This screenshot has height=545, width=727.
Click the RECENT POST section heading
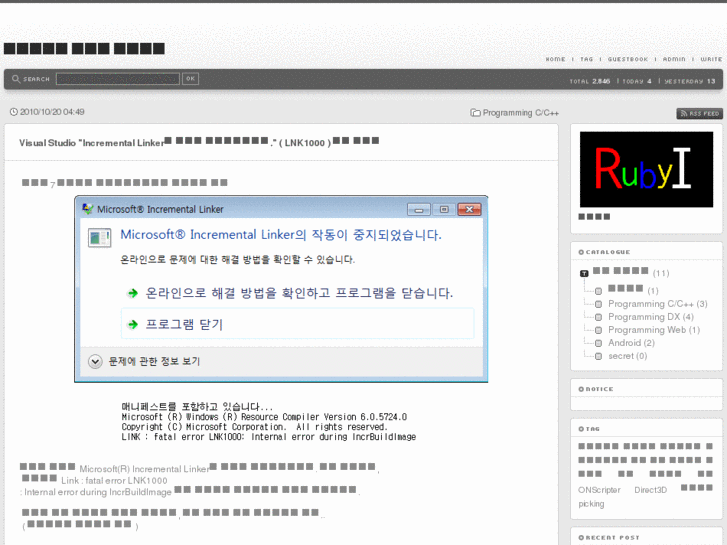pyautogui.click(x=609, y=538)
